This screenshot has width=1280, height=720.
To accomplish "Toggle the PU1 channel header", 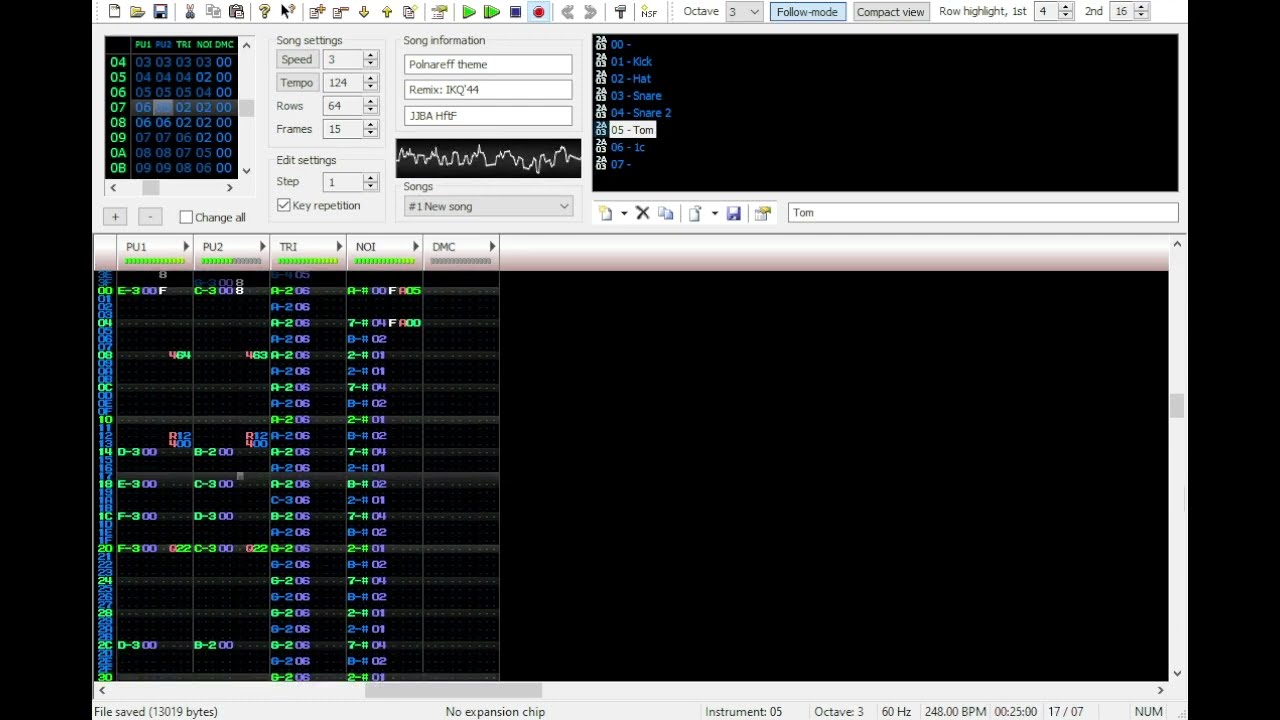I will click(x=136, y=247).
